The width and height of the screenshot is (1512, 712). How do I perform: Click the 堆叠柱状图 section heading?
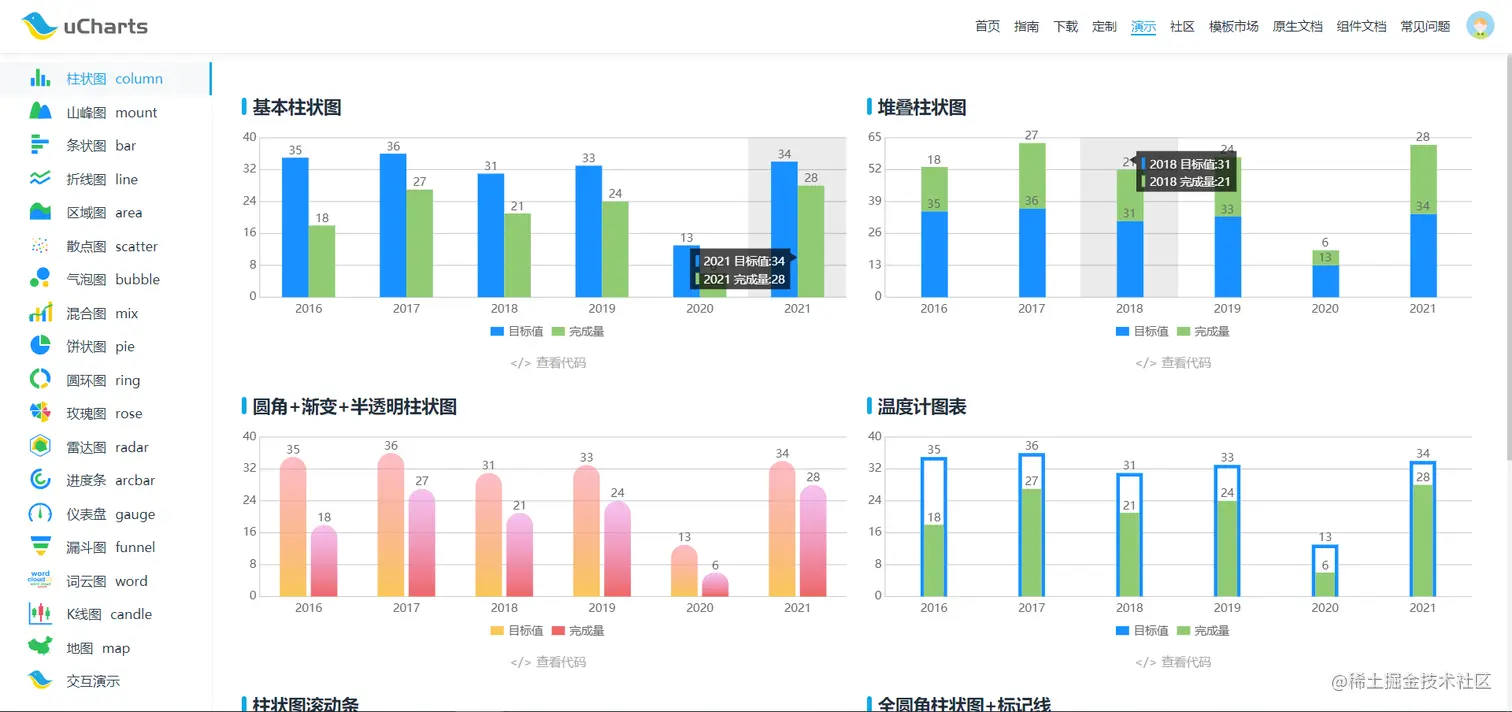pyautogui.click(x=922, y=107)
